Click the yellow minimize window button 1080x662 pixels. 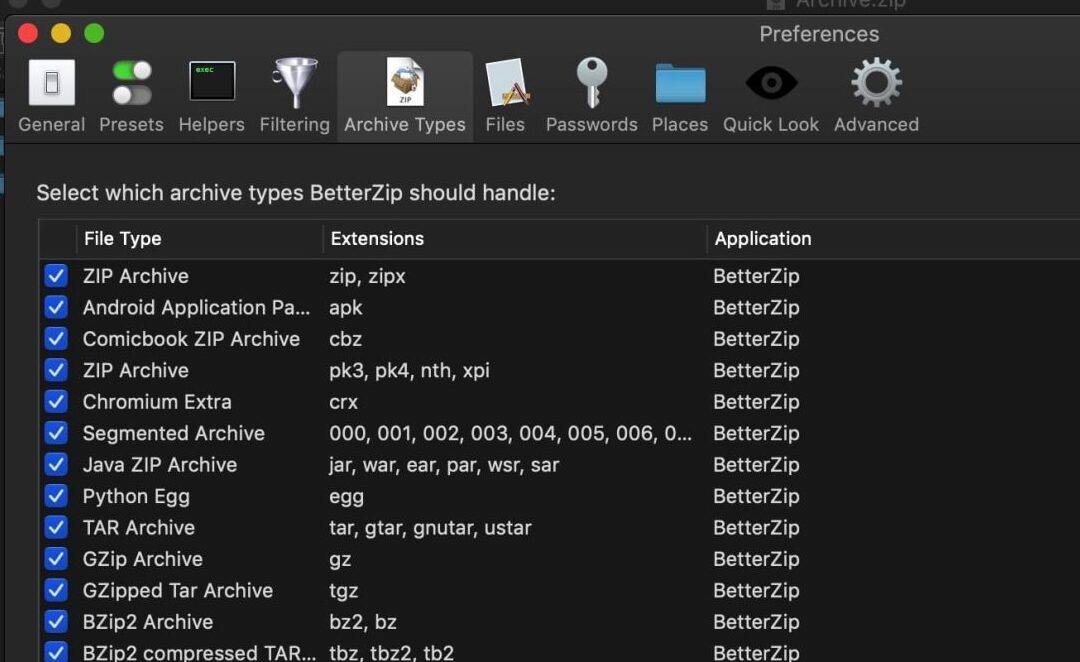coord(61,33)
